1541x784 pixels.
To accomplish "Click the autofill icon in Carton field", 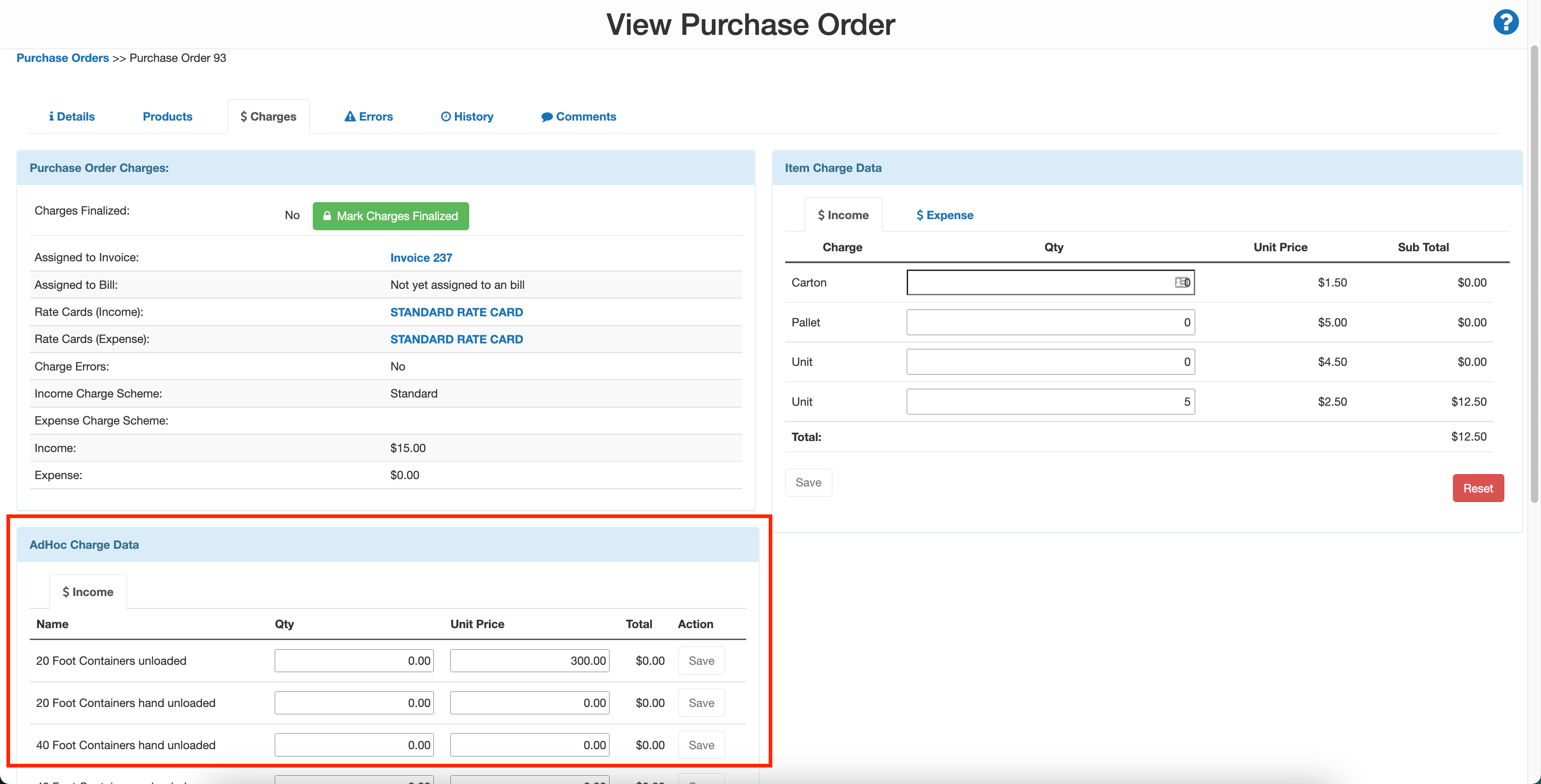I will [1180, 282].
